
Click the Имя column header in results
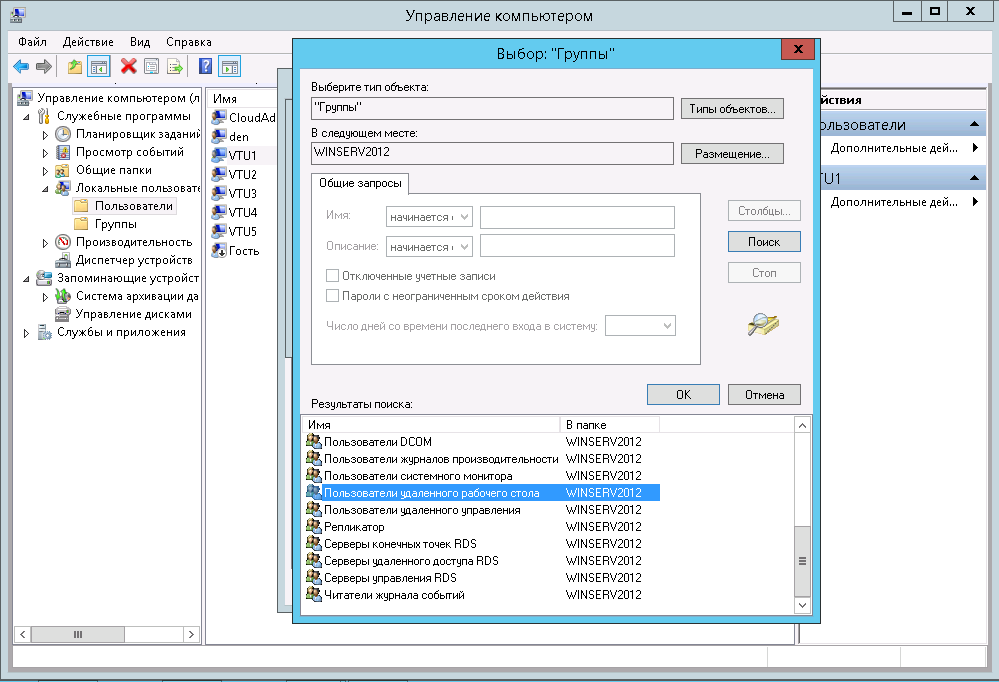point(431,424)
